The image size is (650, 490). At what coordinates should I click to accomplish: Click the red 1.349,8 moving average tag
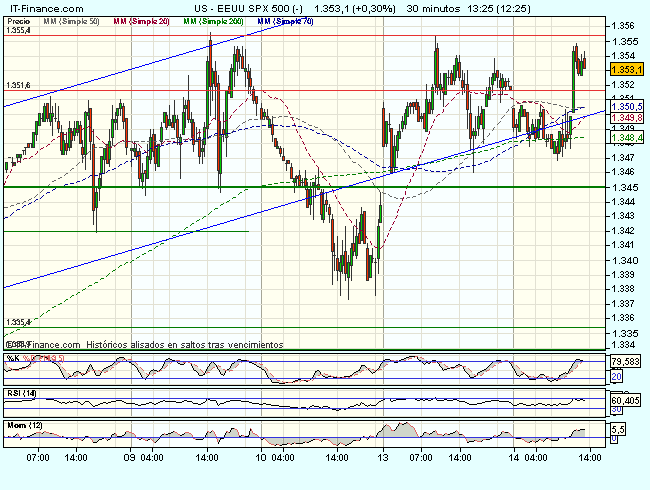(x=627, y=118)
